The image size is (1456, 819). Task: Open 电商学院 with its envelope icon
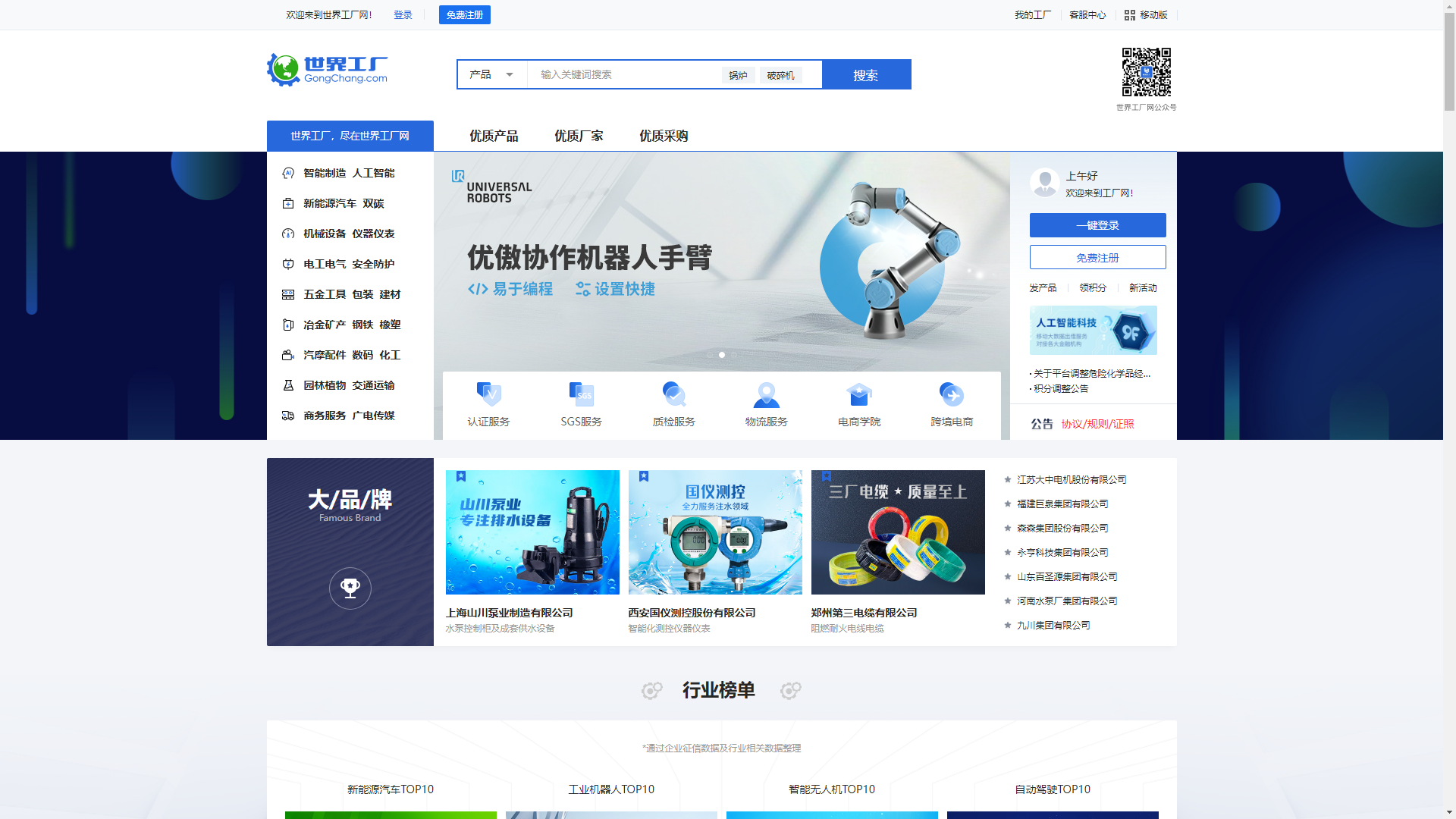[x=859, y=393]
